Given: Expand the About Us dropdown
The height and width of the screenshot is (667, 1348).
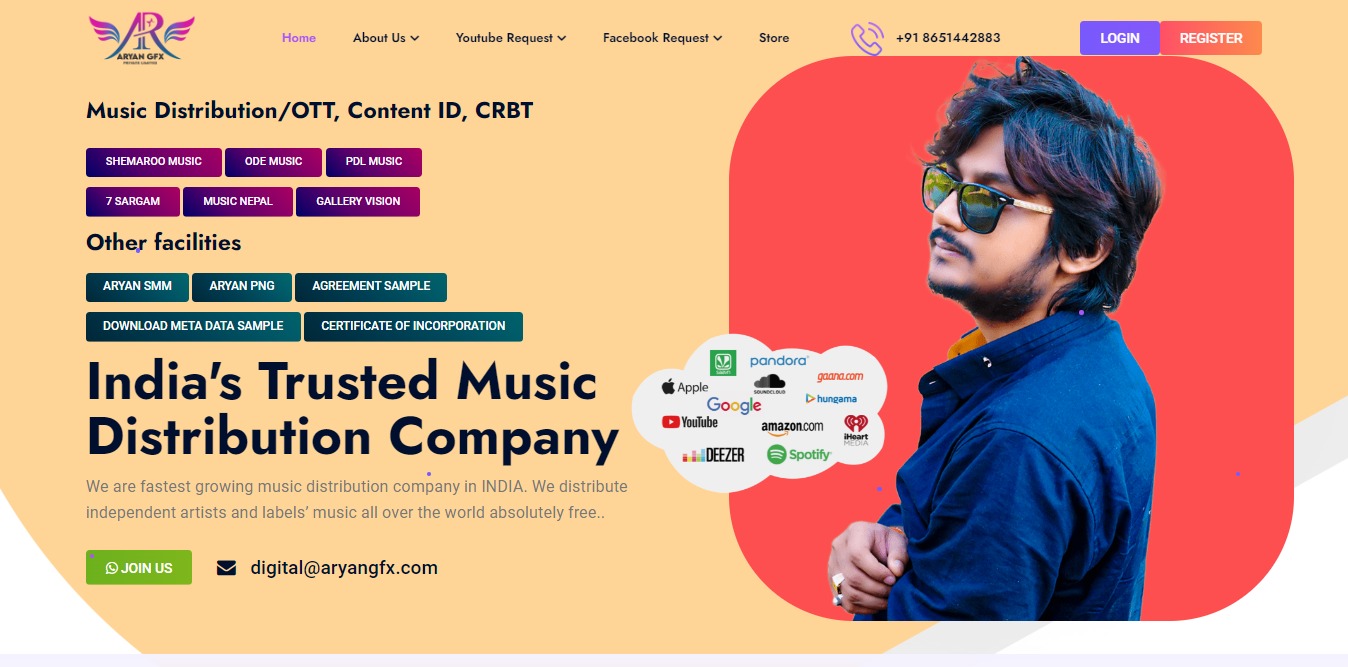Looking at the screenshot, I should point(386,38).
